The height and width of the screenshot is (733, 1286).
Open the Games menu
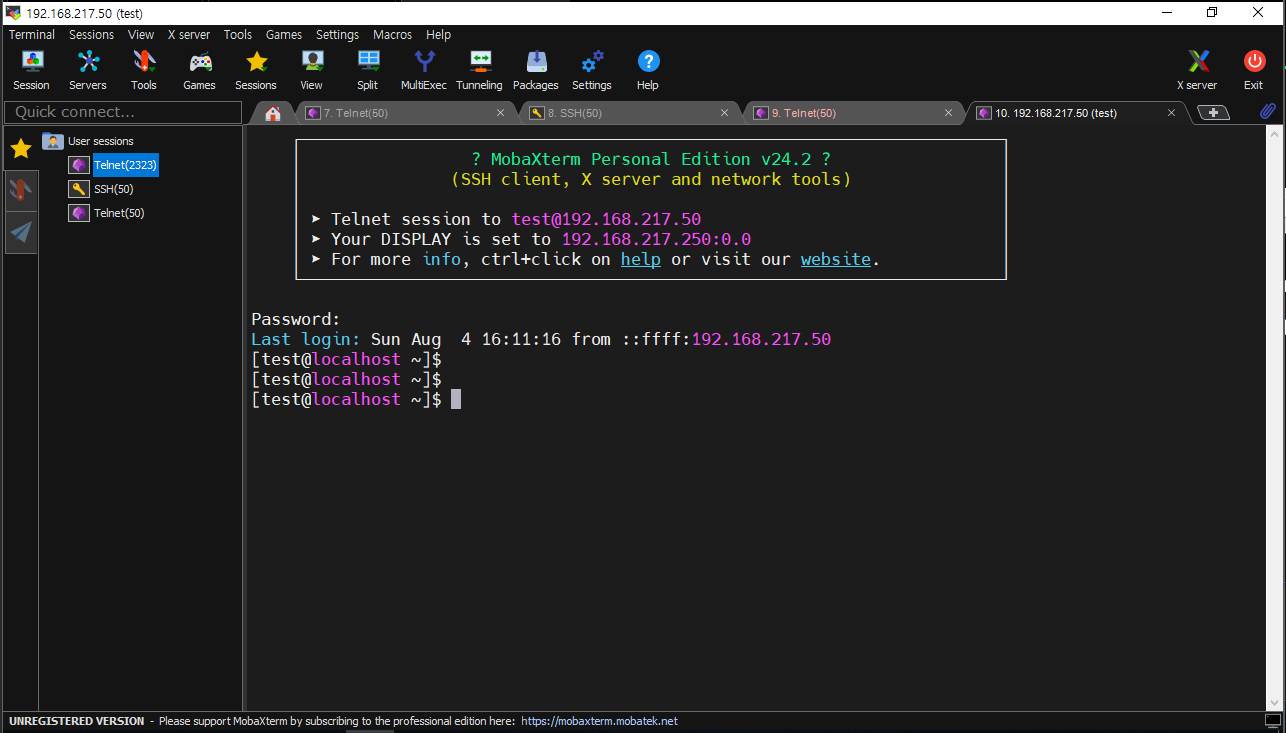point(284,34)
